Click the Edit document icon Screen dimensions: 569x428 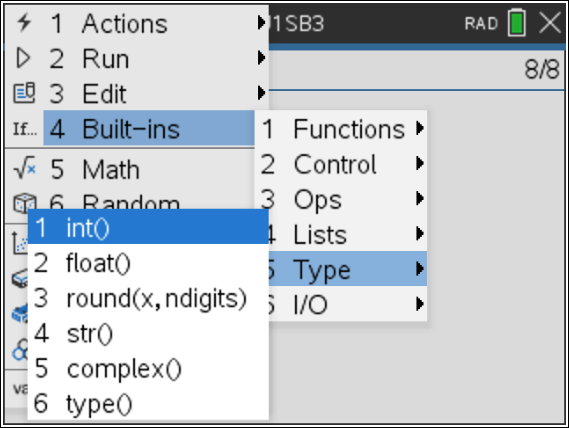(x=24, y=93)
